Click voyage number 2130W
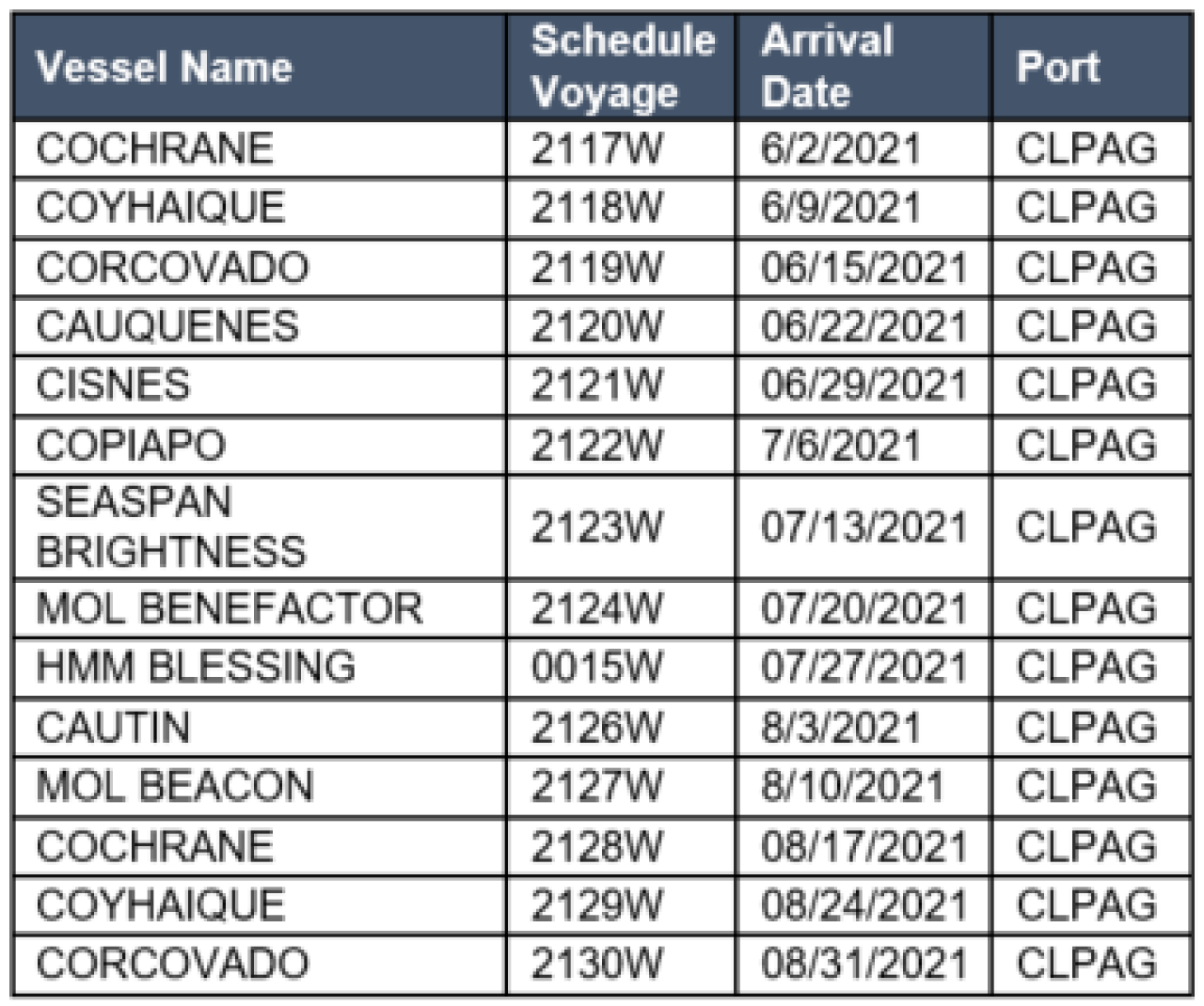Image resolution: width=1204 pixels, height=1006 pixels. (596, 964)
